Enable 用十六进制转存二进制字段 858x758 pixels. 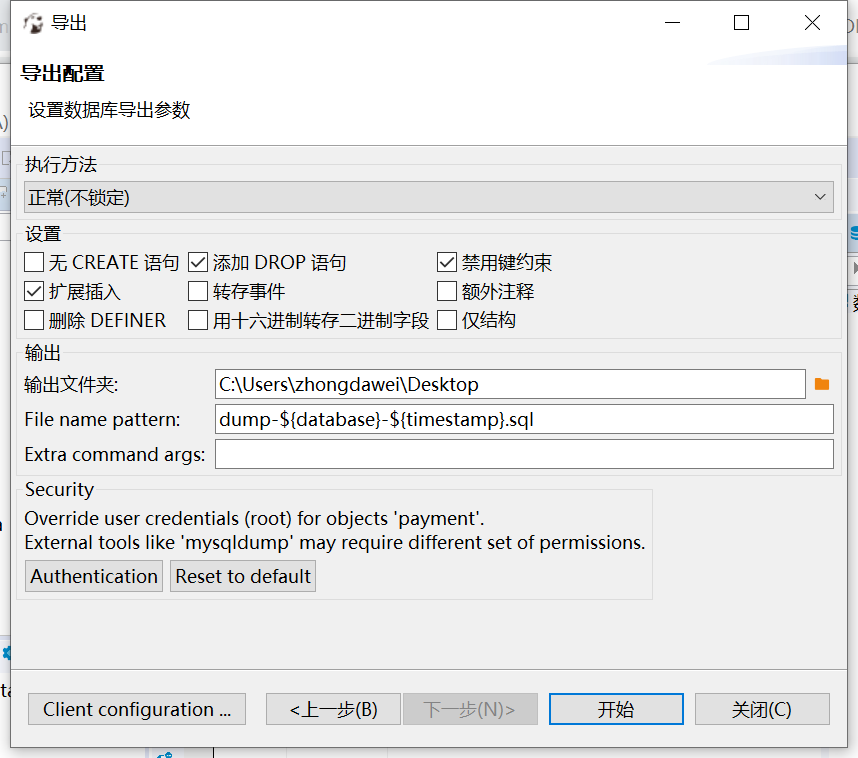pyautogui.click(x=197, y=320)
